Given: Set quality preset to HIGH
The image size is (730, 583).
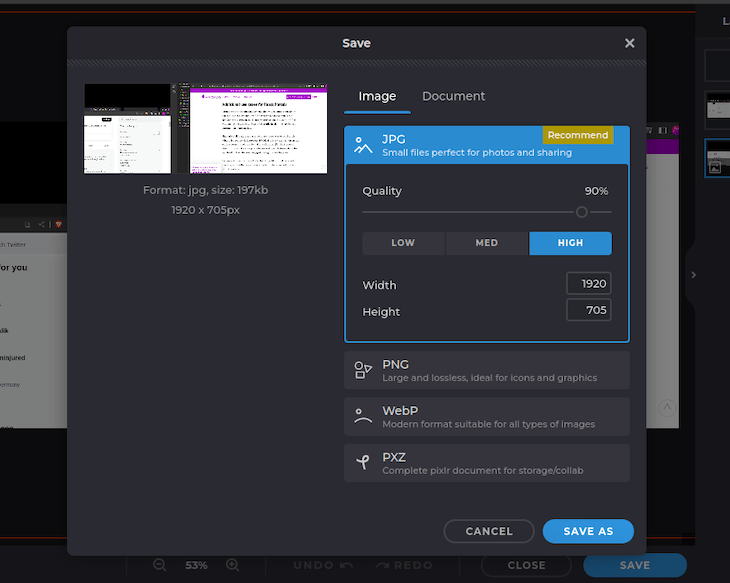Looking at the screenshot, I should [570, 243].
